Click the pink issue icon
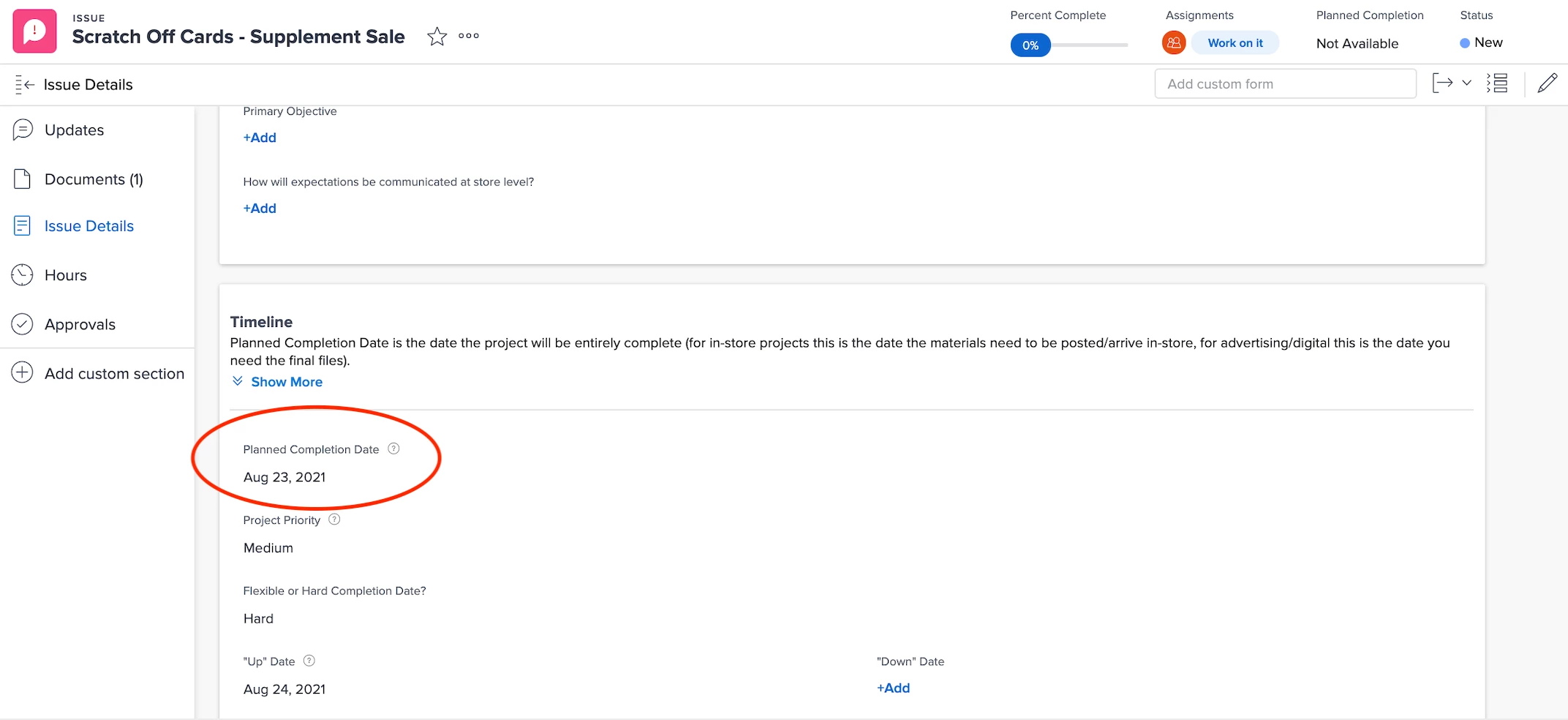The image size is (1568, 720). pyautogui.click(x=34, y=31)
